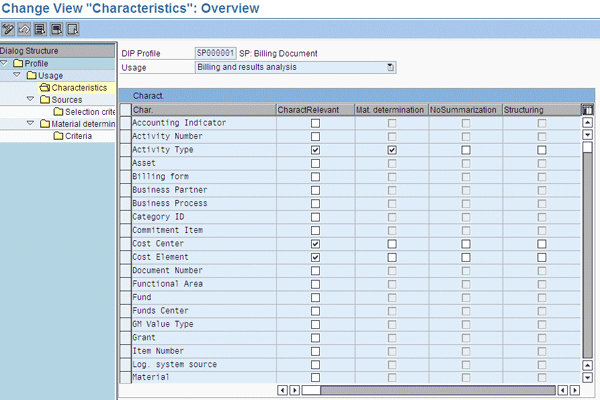This screenshot has width=600, height=400.
Task: Select the Activity Type row selector
Action: [x=126, y=150]
